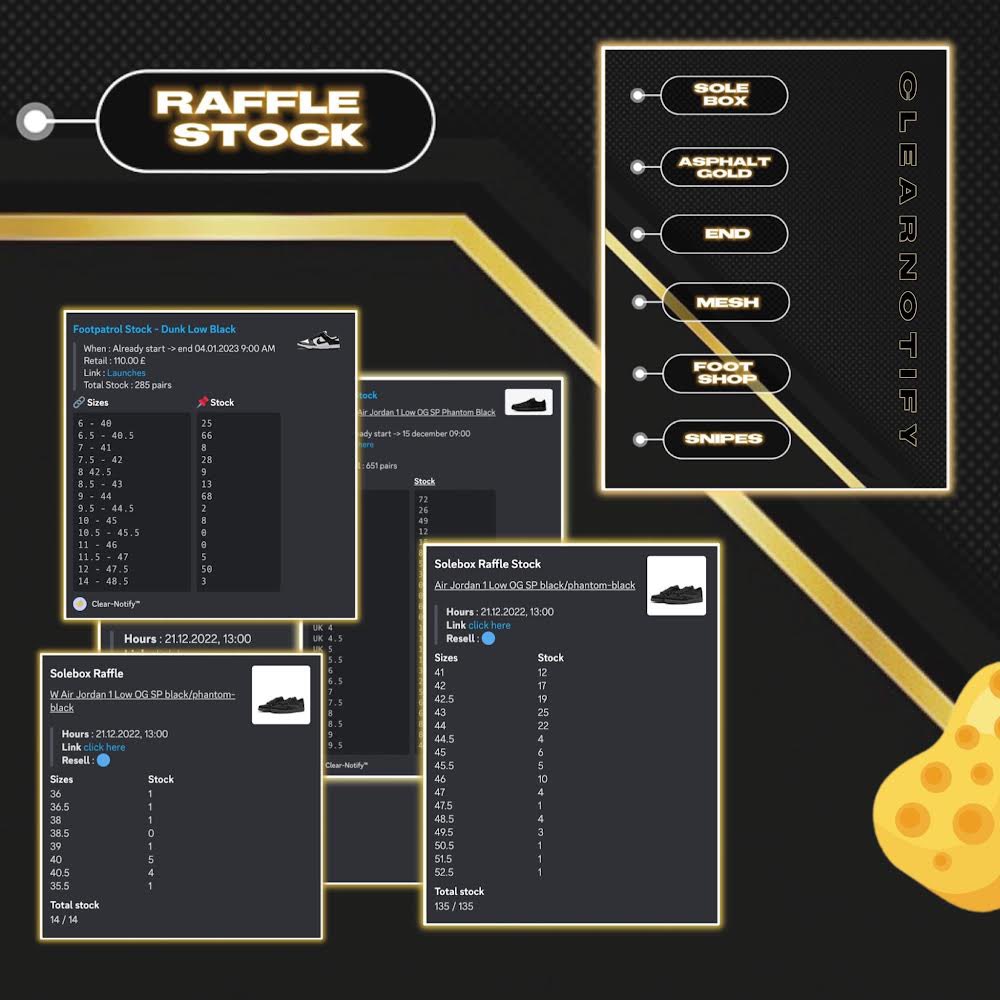The width and height of the screenshot is (1000, 1000).
Task: Click 'UK 4.5' row in middle card
Action: click(x=327, y=638)
